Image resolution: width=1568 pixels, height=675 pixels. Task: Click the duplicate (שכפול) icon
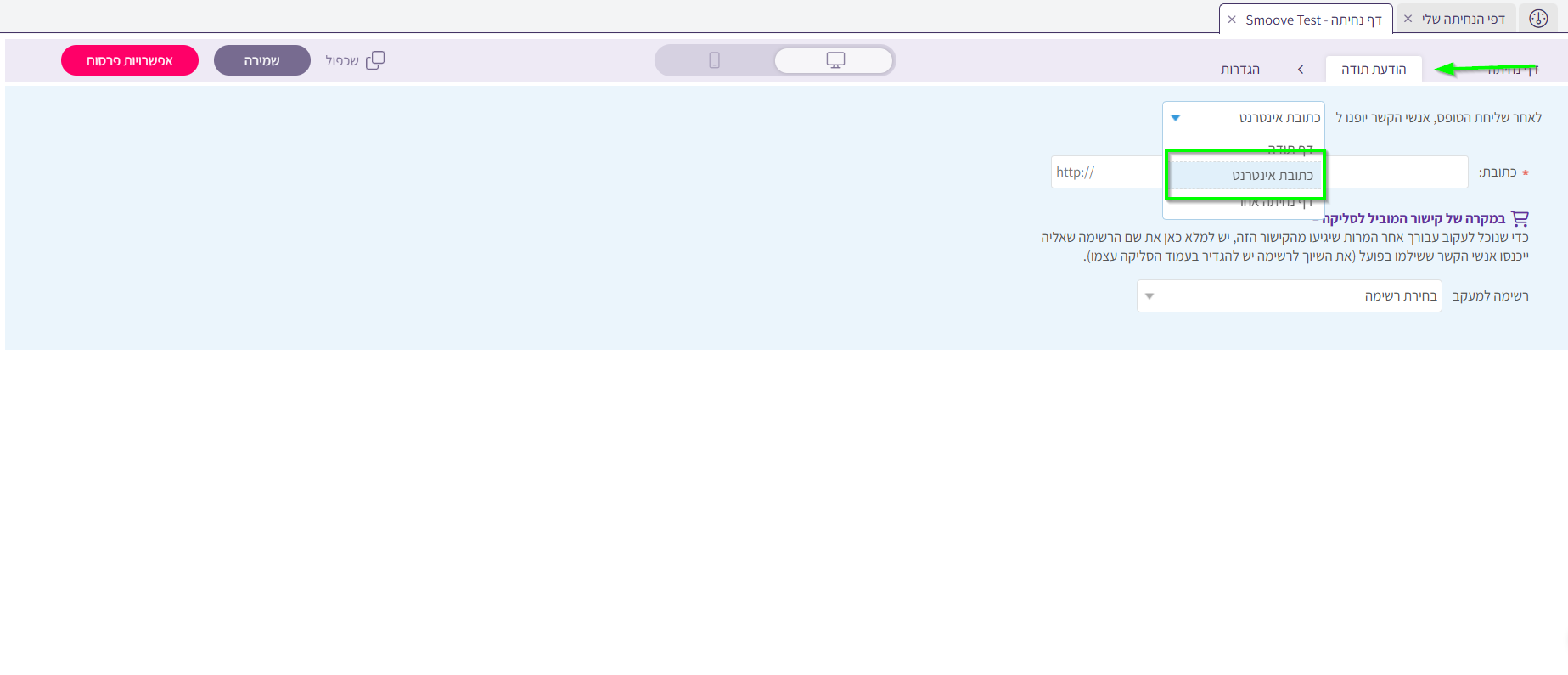pyautogui.click(x=375, y=60)
